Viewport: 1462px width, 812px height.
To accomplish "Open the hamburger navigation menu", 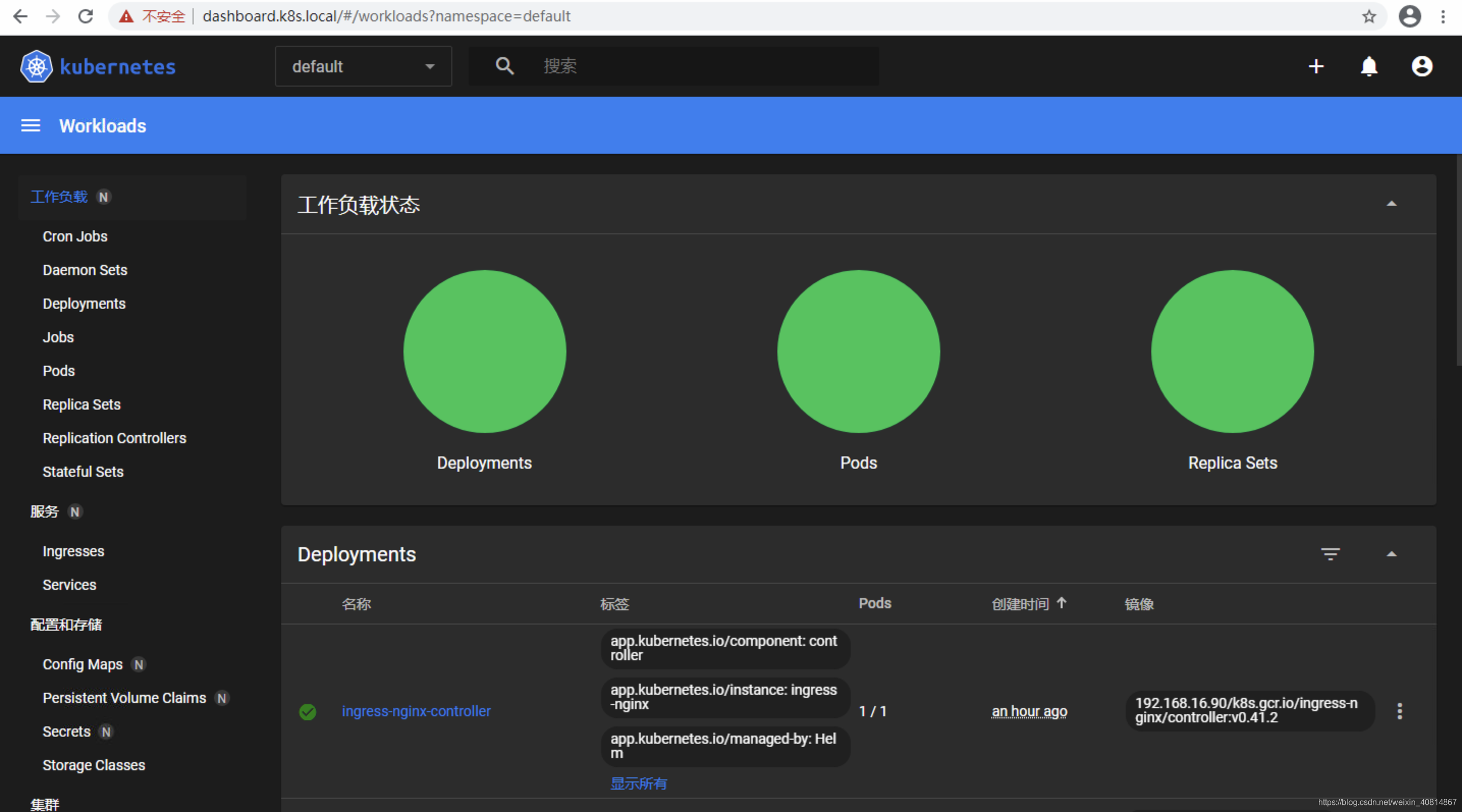I will pos(31,125).
